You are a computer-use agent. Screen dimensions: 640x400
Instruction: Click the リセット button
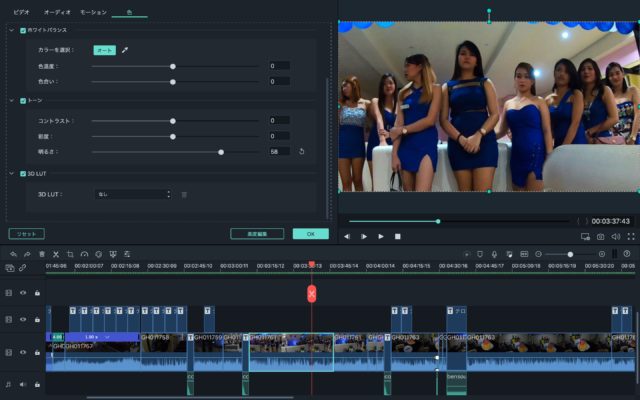26,233
